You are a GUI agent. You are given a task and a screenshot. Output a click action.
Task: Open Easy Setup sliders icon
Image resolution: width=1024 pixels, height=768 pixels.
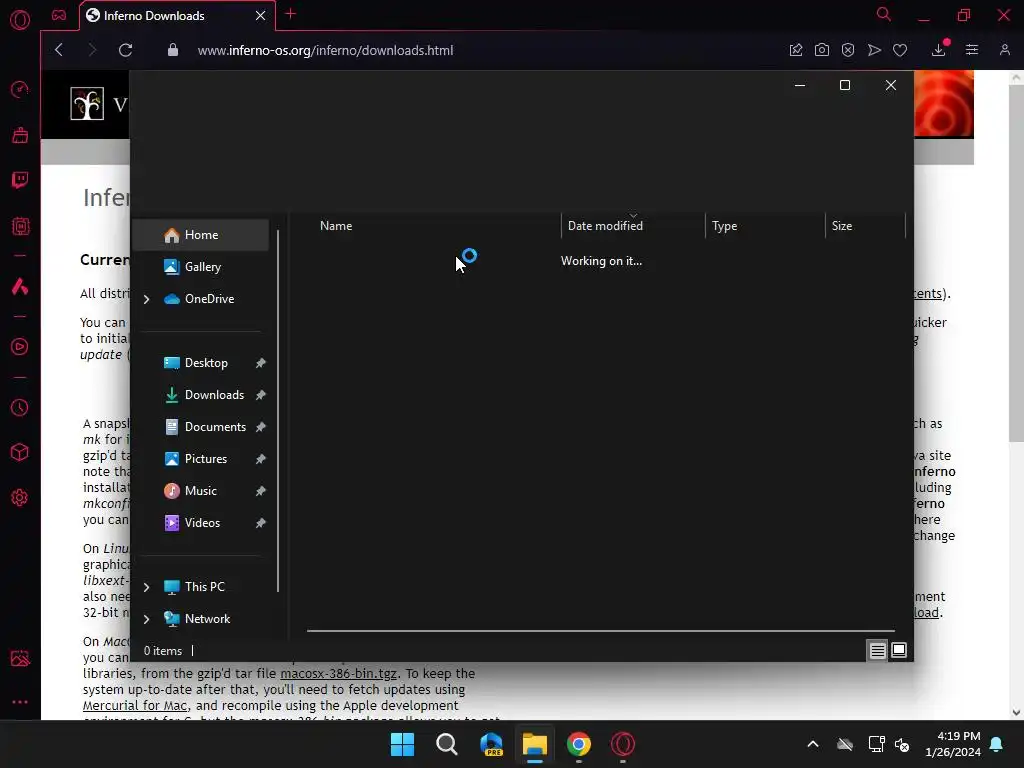pyautogui.click(x=972, y=50)
